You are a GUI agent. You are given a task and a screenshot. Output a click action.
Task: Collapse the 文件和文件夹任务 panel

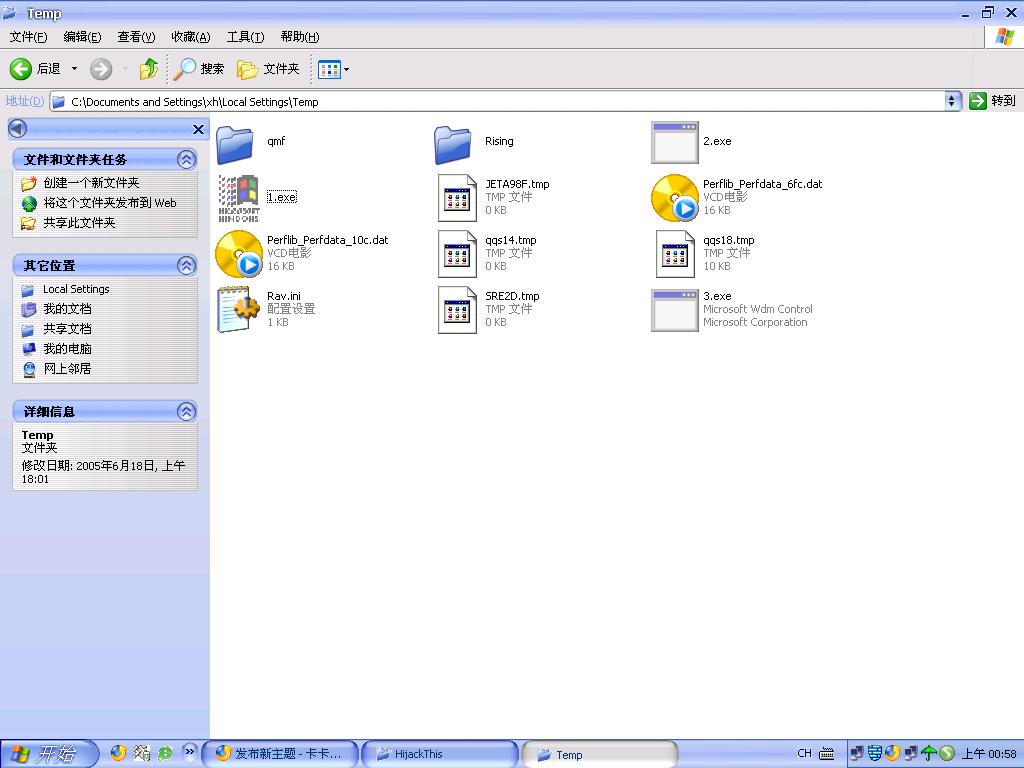[186, 160]
